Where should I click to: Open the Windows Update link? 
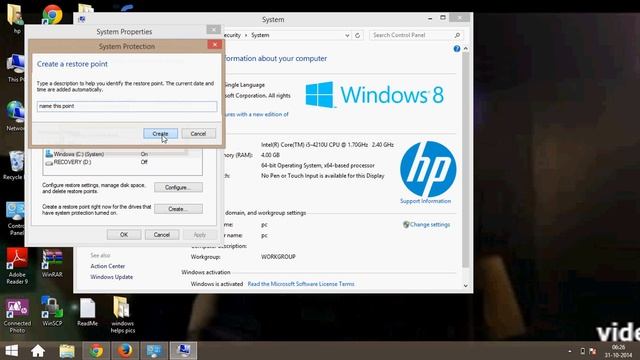click(111, 277)
